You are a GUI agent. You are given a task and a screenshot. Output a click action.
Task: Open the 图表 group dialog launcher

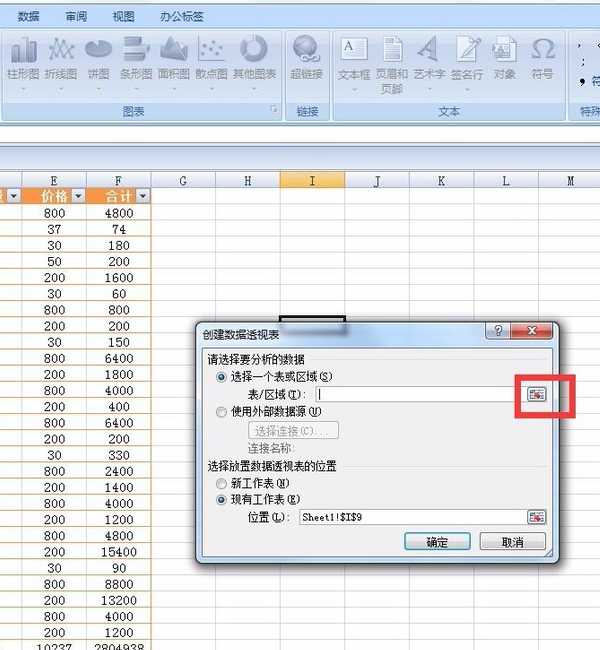(274, 109)
